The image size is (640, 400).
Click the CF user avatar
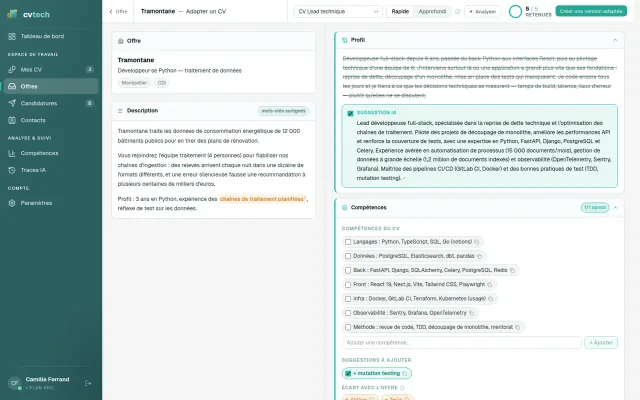coord(14,383)
